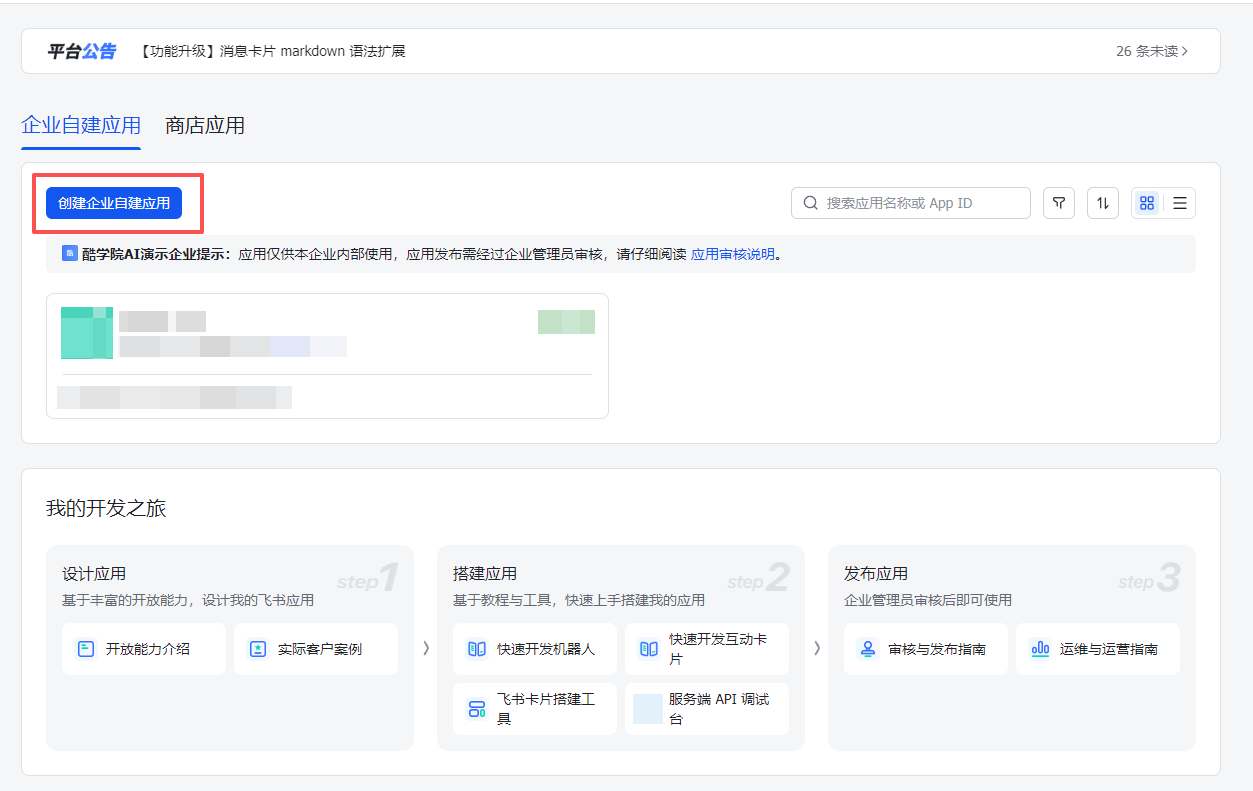Open 实际客户案例 card
This screenshot has height=791, width=1253.
click(x=316, y=649)
